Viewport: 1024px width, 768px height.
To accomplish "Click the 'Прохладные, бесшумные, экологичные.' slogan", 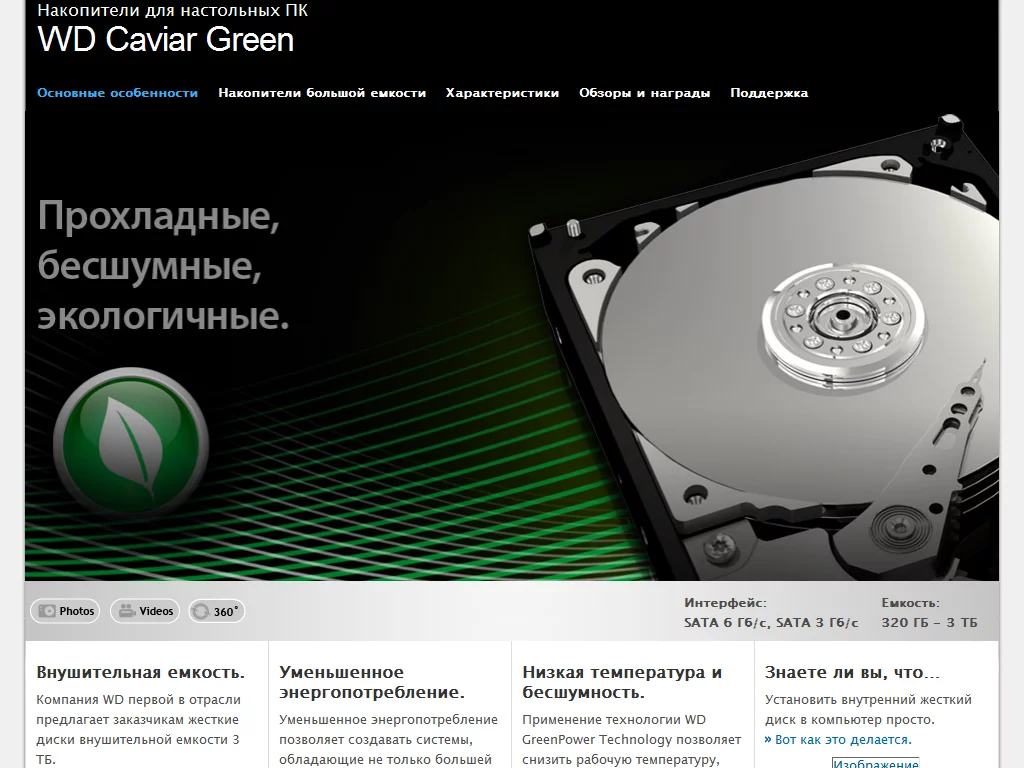I will click(x=163, y=265).
